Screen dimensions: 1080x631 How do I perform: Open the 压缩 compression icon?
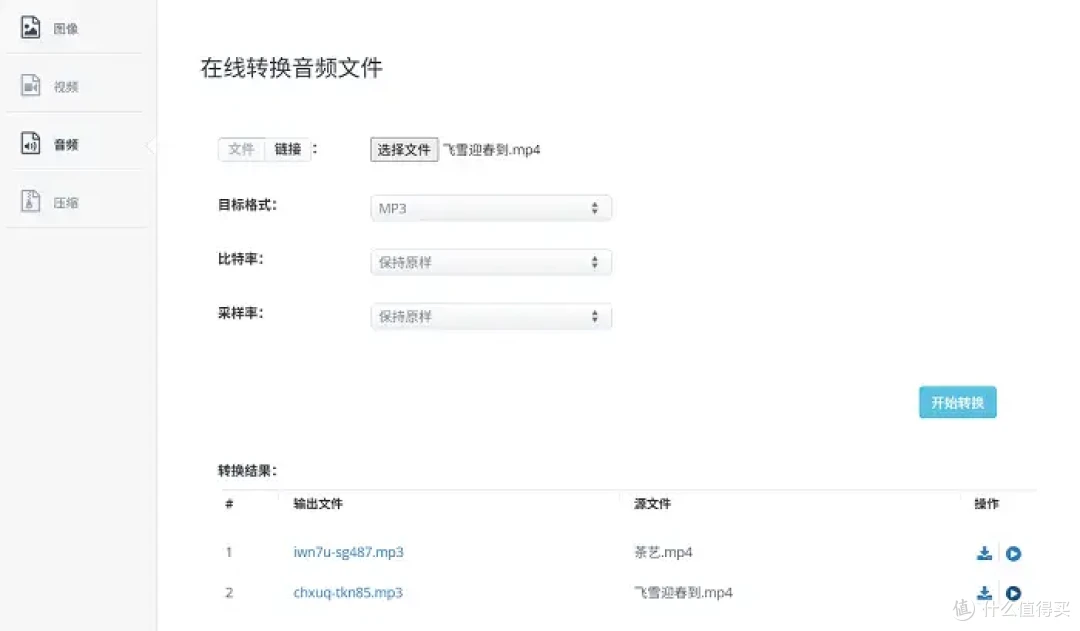[30, 201]
